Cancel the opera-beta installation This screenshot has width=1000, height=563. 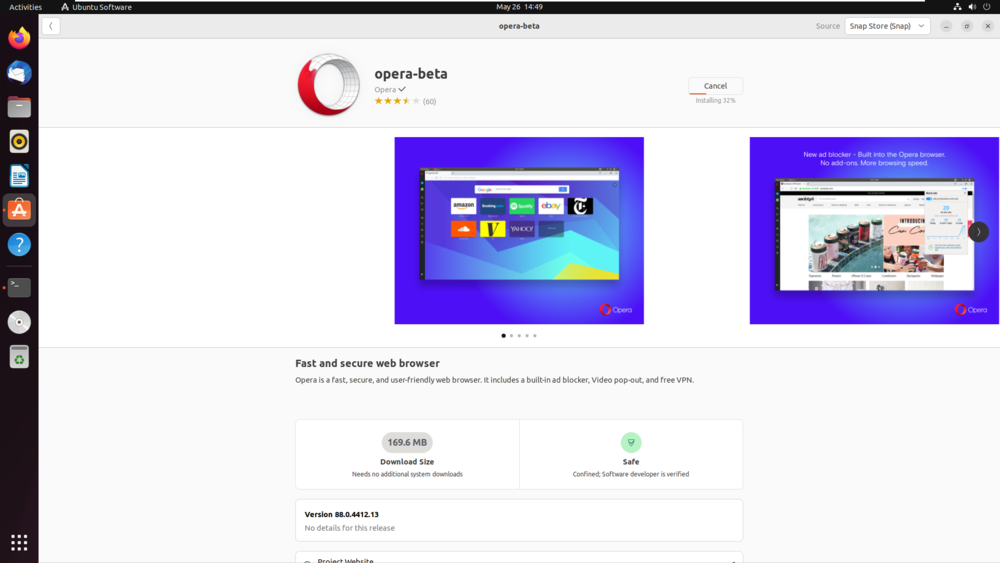click(715, 85)
